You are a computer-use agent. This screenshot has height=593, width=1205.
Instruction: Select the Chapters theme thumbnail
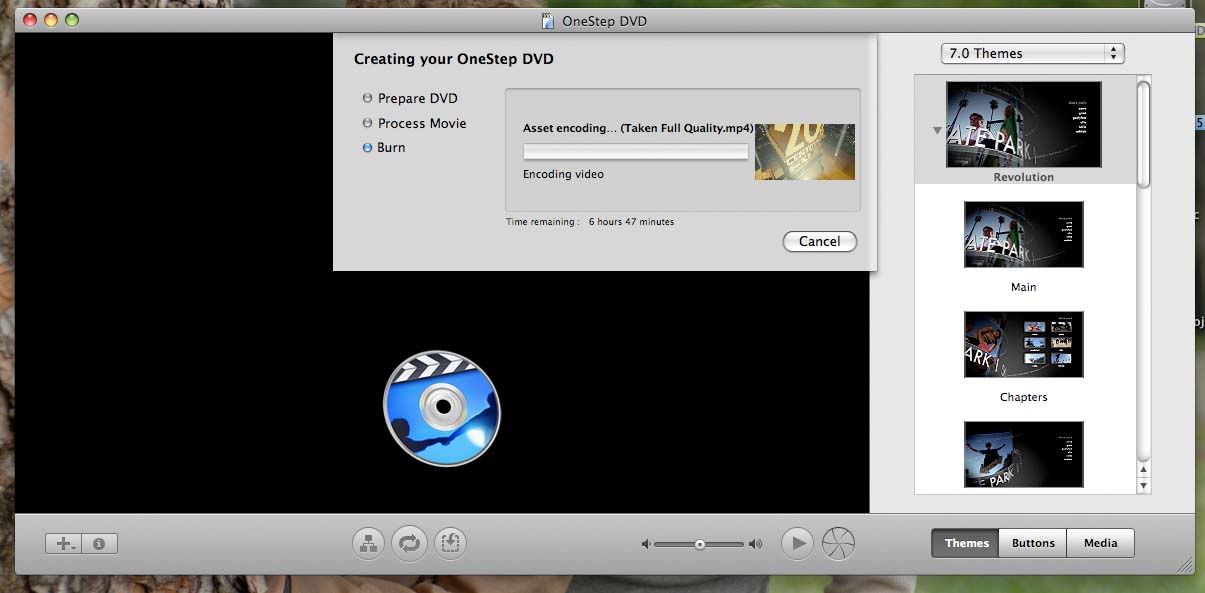click(1023, 344)
